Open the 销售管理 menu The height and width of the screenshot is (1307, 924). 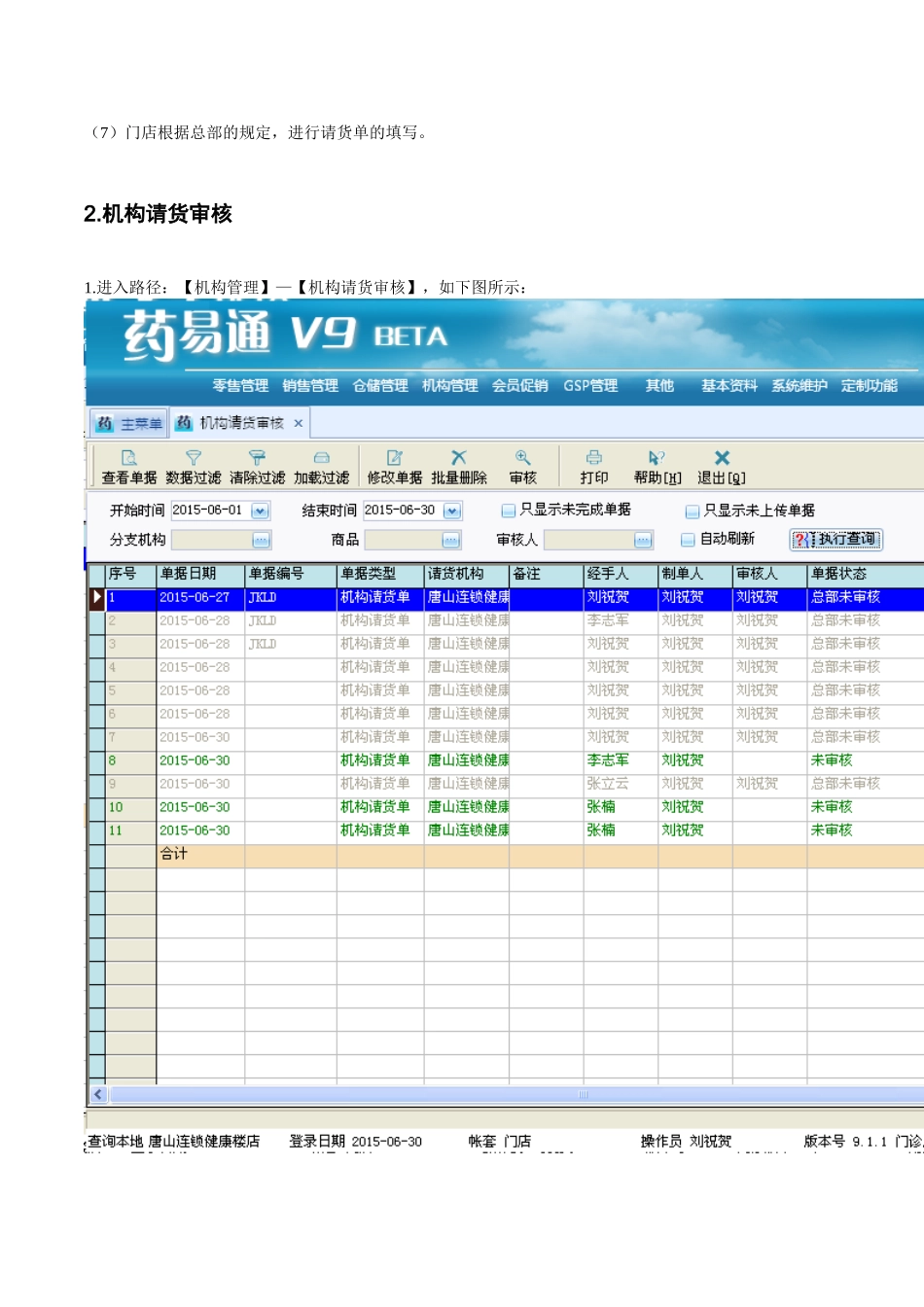click(310, 386)
